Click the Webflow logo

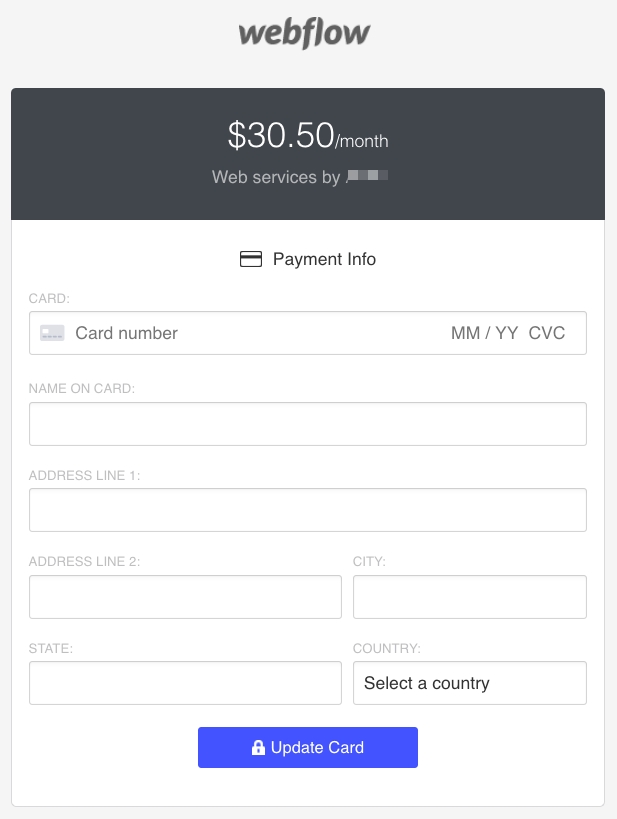pyautogui.click(x=304, y=34)
